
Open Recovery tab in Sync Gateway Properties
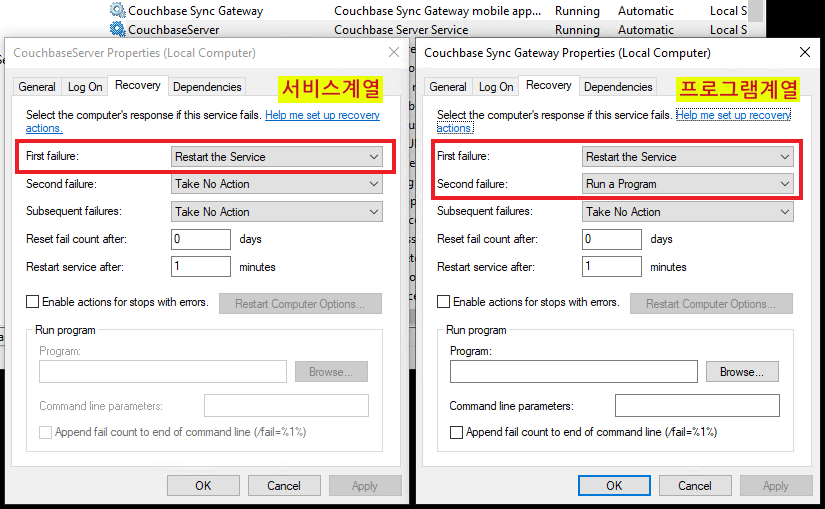click(x=549, y=85)
